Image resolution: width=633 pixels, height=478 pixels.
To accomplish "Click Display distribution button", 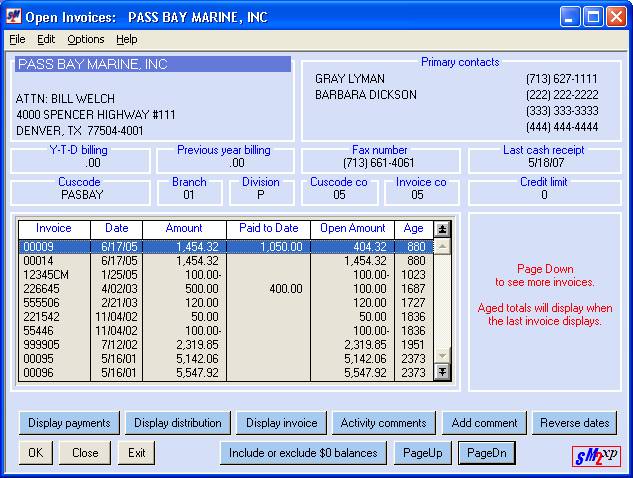I will tap(178, 423).
